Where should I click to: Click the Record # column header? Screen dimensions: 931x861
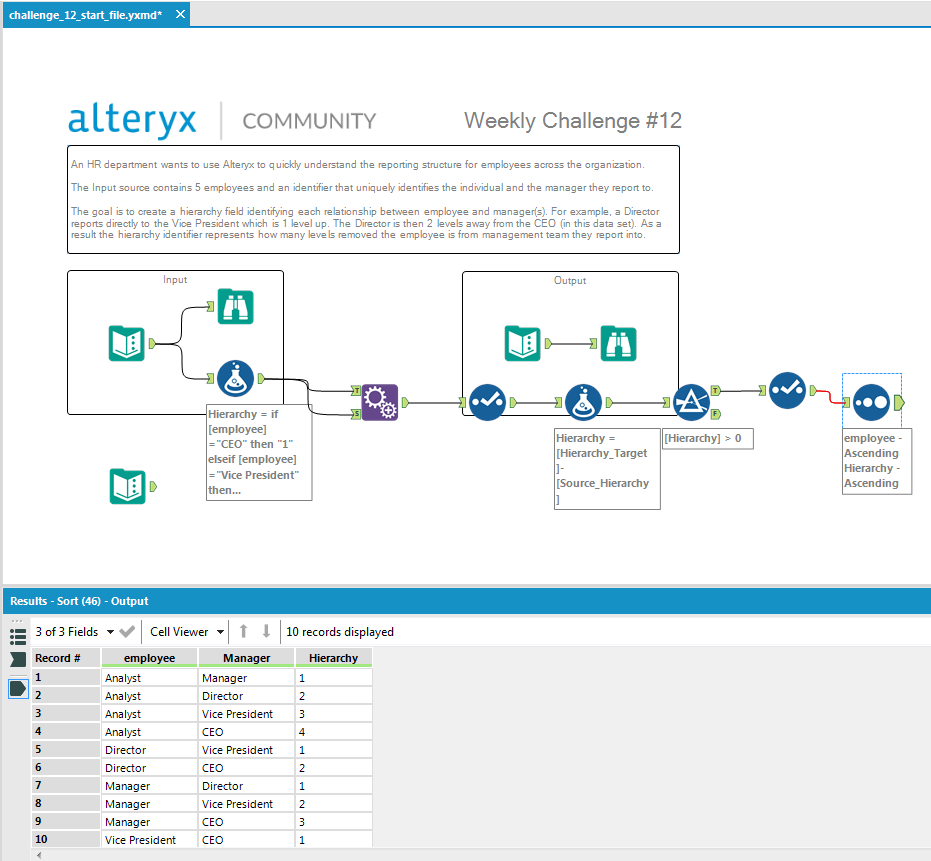click(x=65, y=658)
